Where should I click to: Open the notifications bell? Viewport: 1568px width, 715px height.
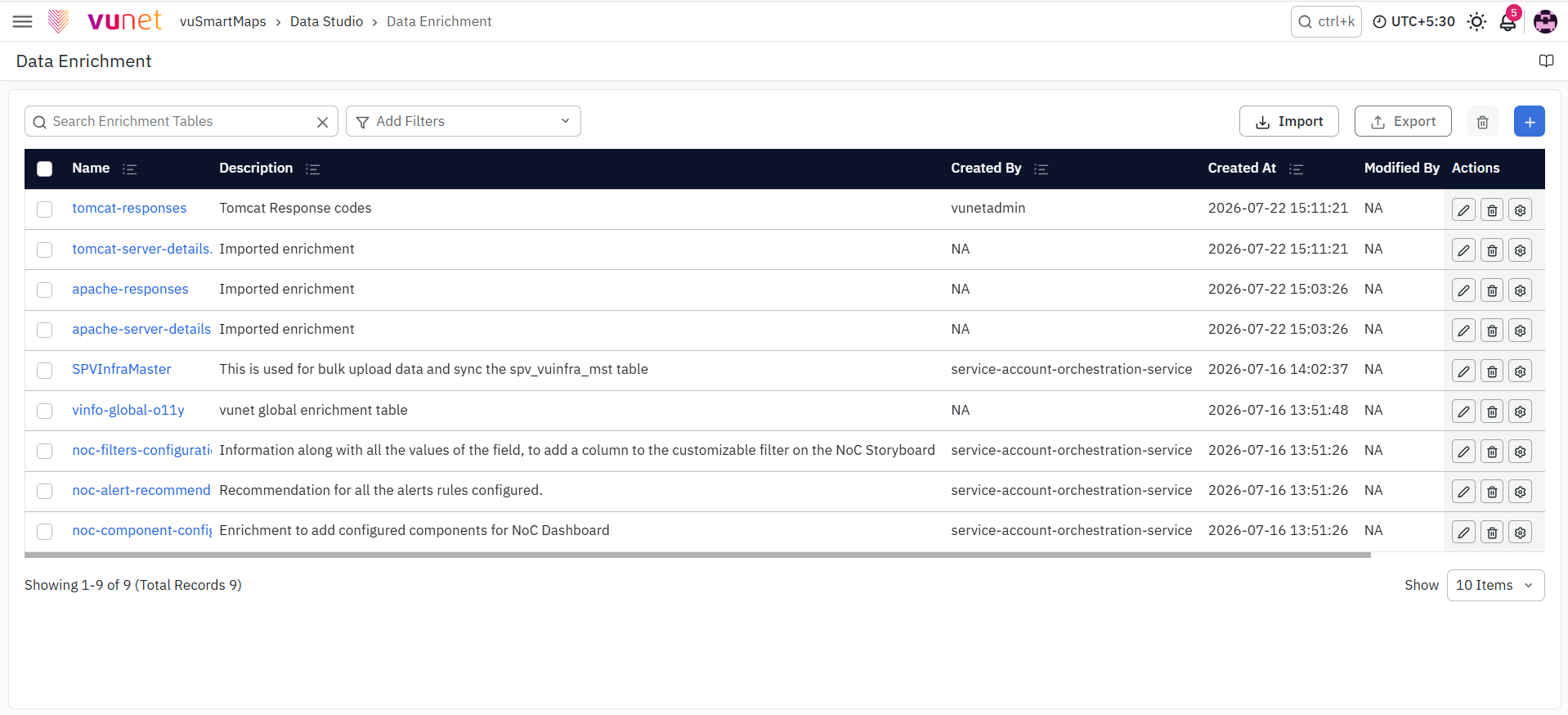[x=1508, y=21]
